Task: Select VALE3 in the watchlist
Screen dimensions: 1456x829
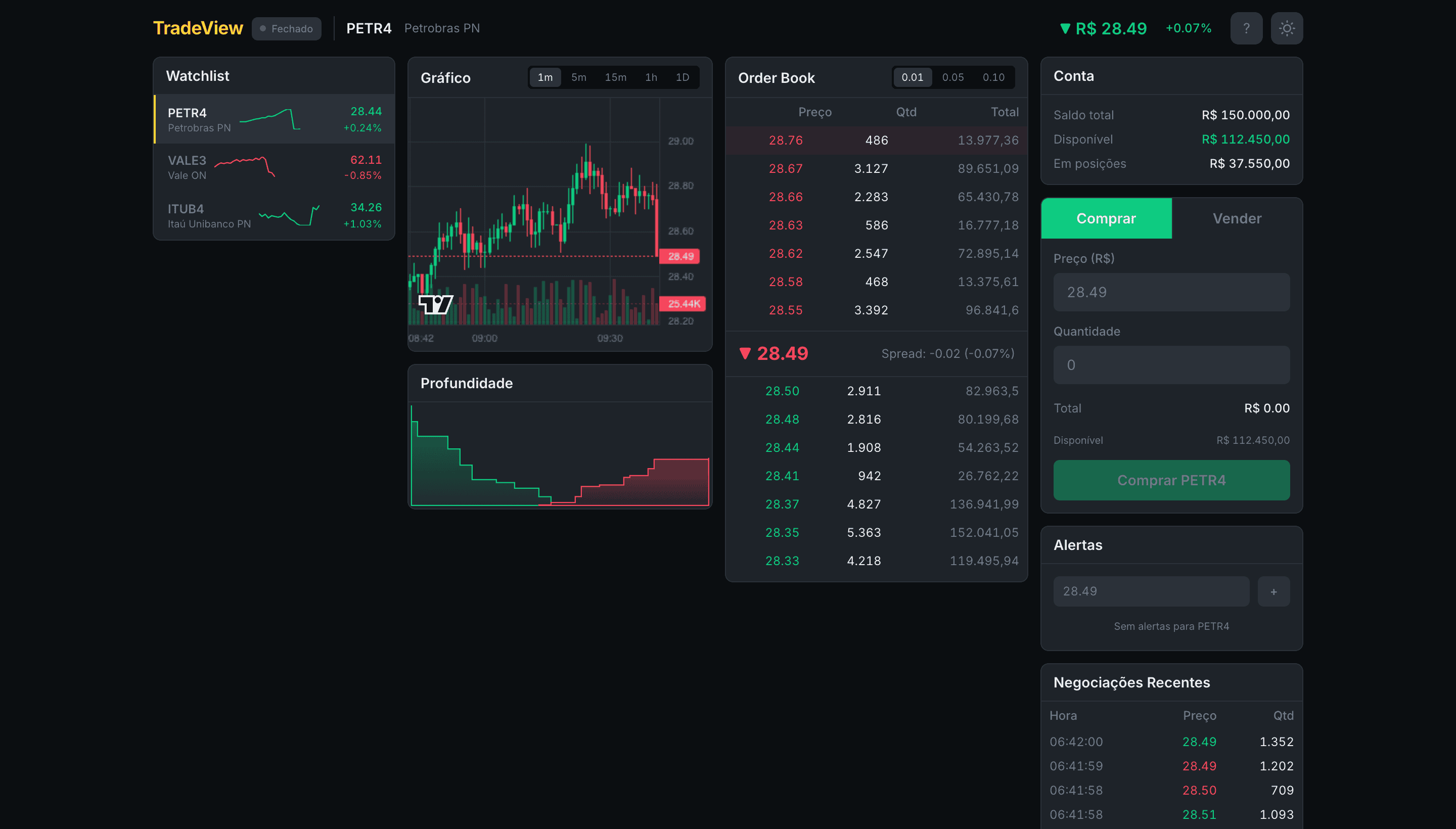Action: coord(274,167)
